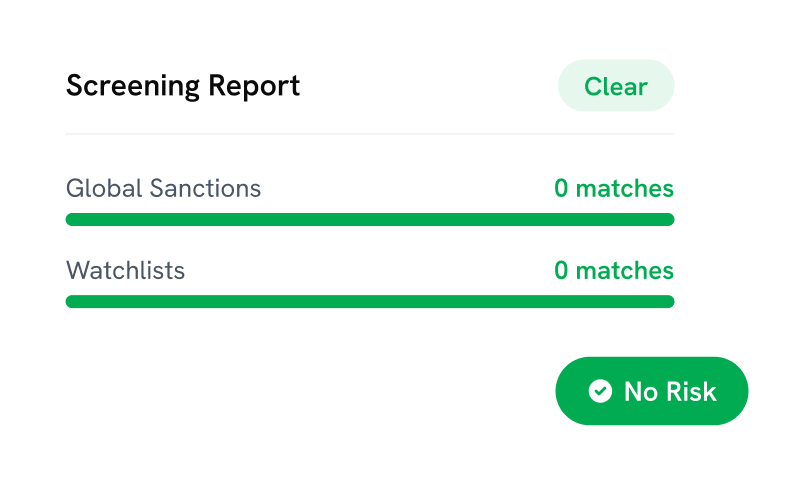Open Global Sanctions 0 matches result

pos(614,188)
